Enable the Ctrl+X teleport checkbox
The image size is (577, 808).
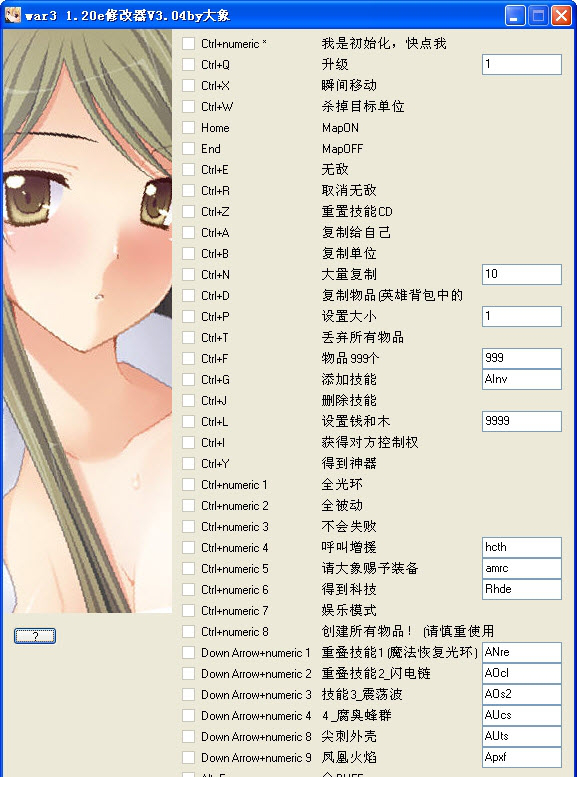click(x=189, y=86)
